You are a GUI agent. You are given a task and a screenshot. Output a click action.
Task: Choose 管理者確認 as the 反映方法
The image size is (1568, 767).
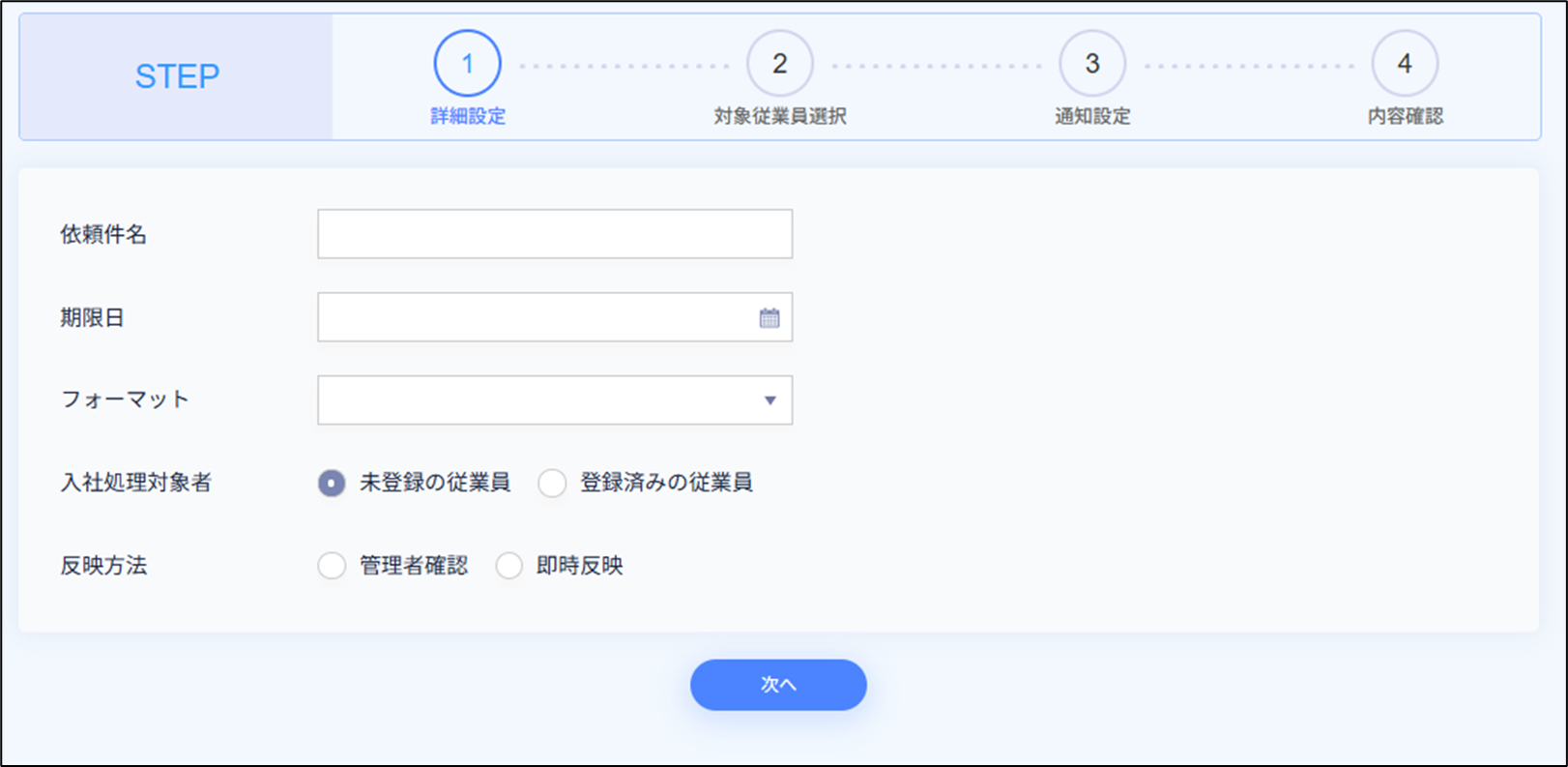click(x=332, y=566)
